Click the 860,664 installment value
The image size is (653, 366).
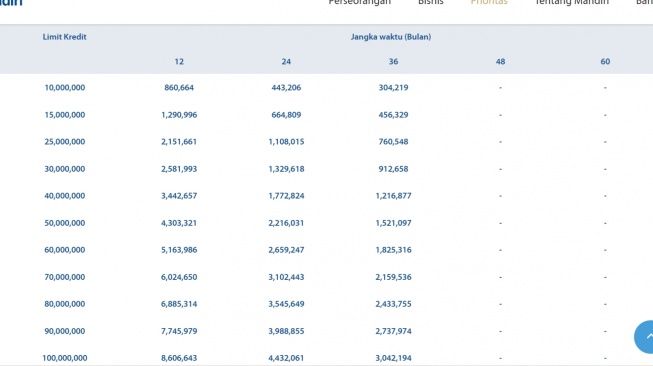[179, 87]
